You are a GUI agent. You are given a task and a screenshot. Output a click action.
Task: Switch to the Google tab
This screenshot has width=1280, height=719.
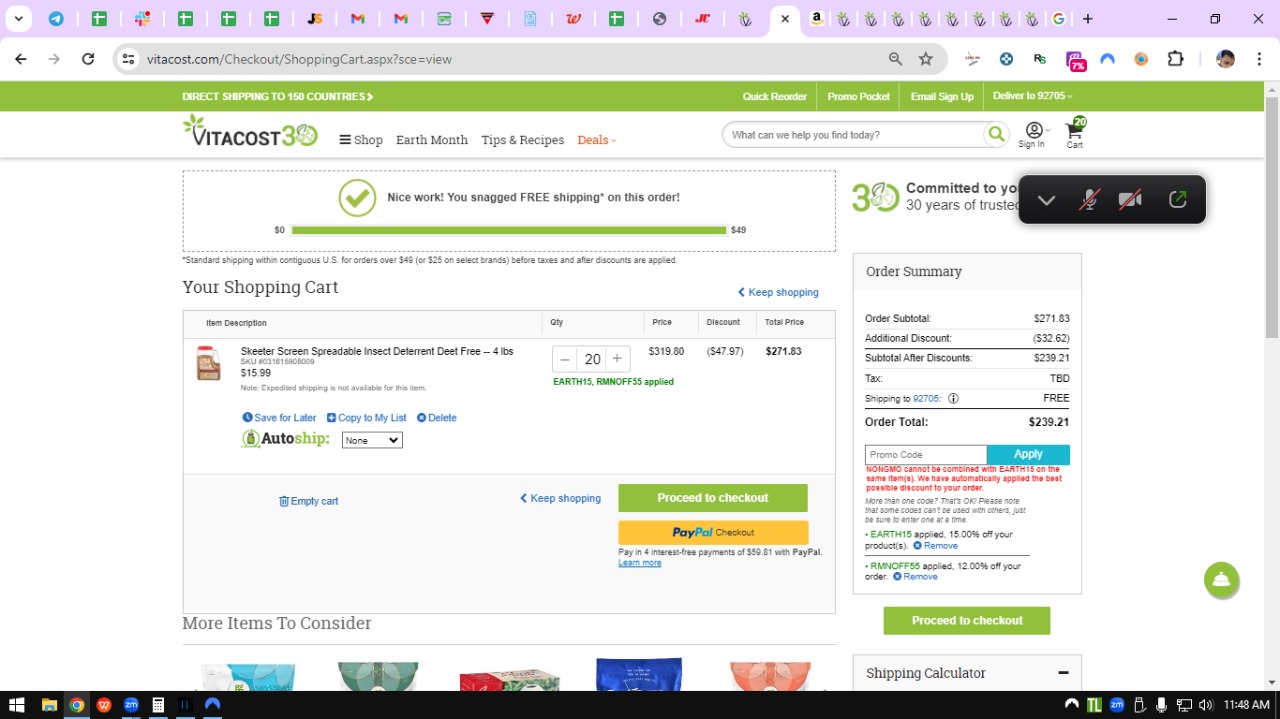point(1058,19)
